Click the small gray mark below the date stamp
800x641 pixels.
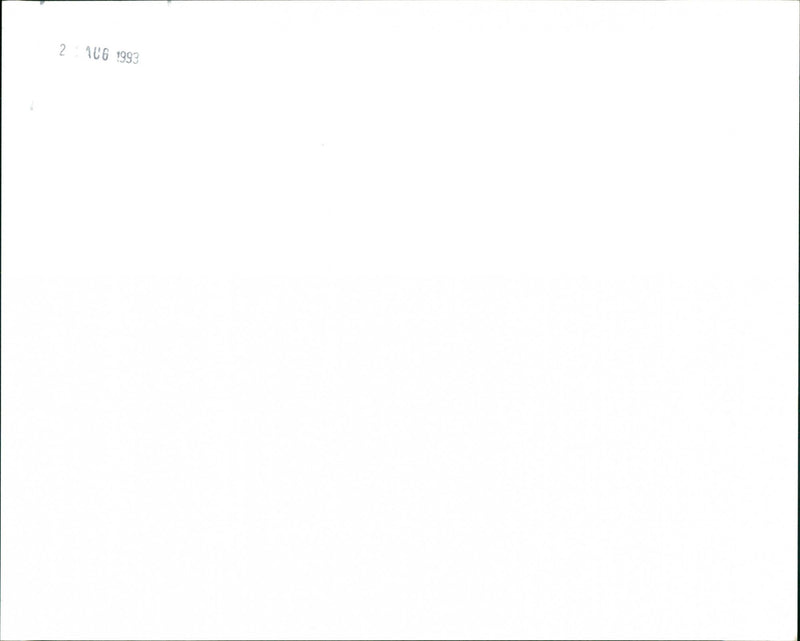point(32,106)
